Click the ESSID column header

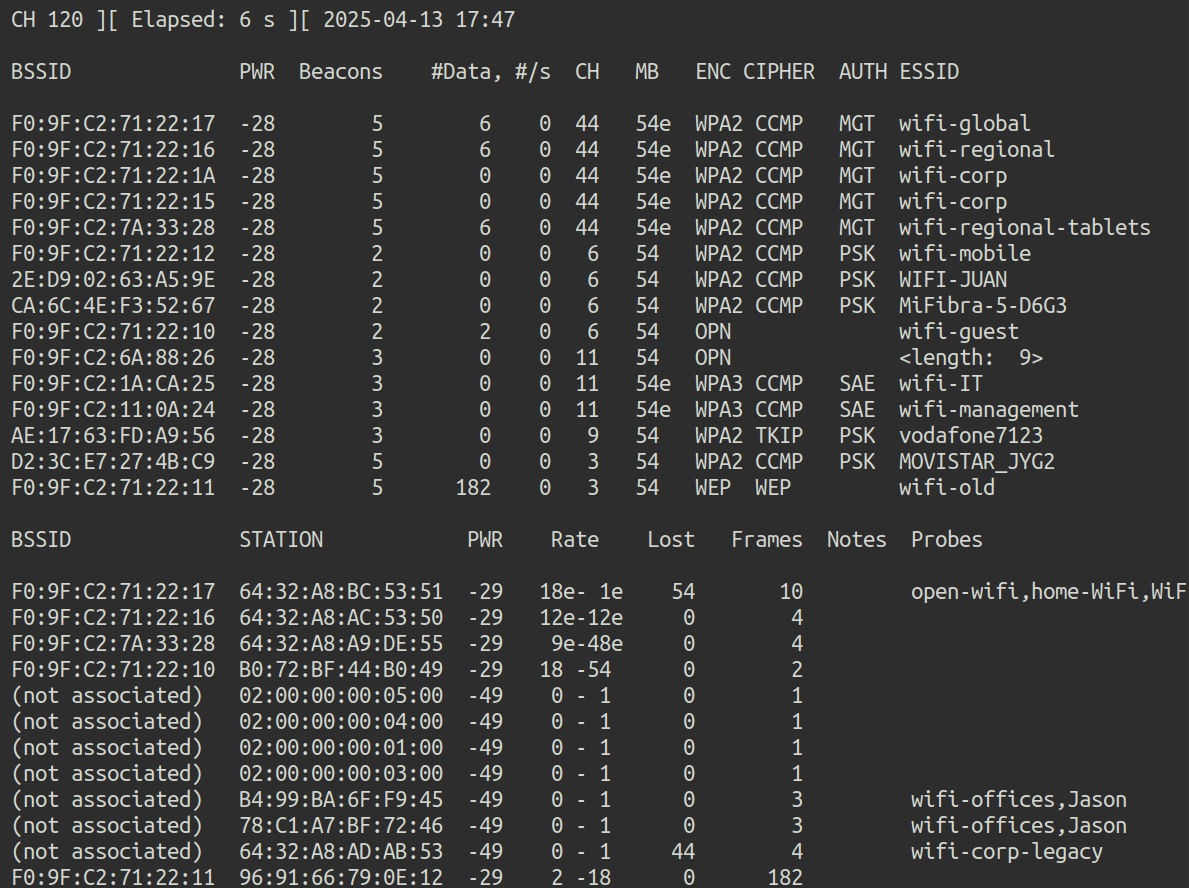928,72
